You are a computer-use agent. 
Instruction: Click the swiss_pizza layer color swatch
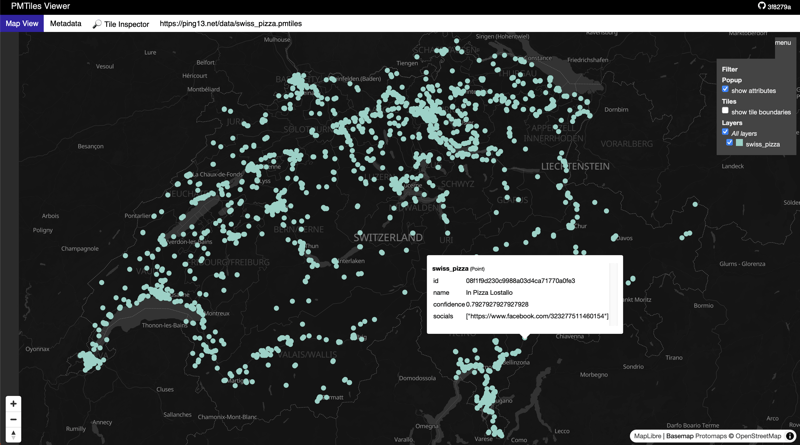740,144
